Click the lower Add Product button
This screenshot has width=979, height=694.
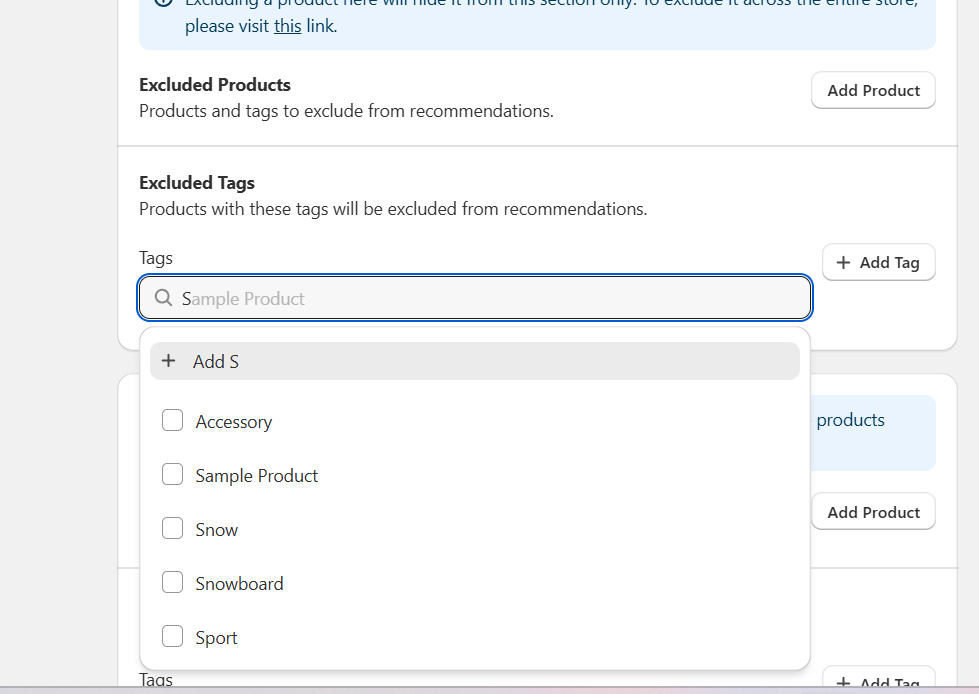pos(873,511)
